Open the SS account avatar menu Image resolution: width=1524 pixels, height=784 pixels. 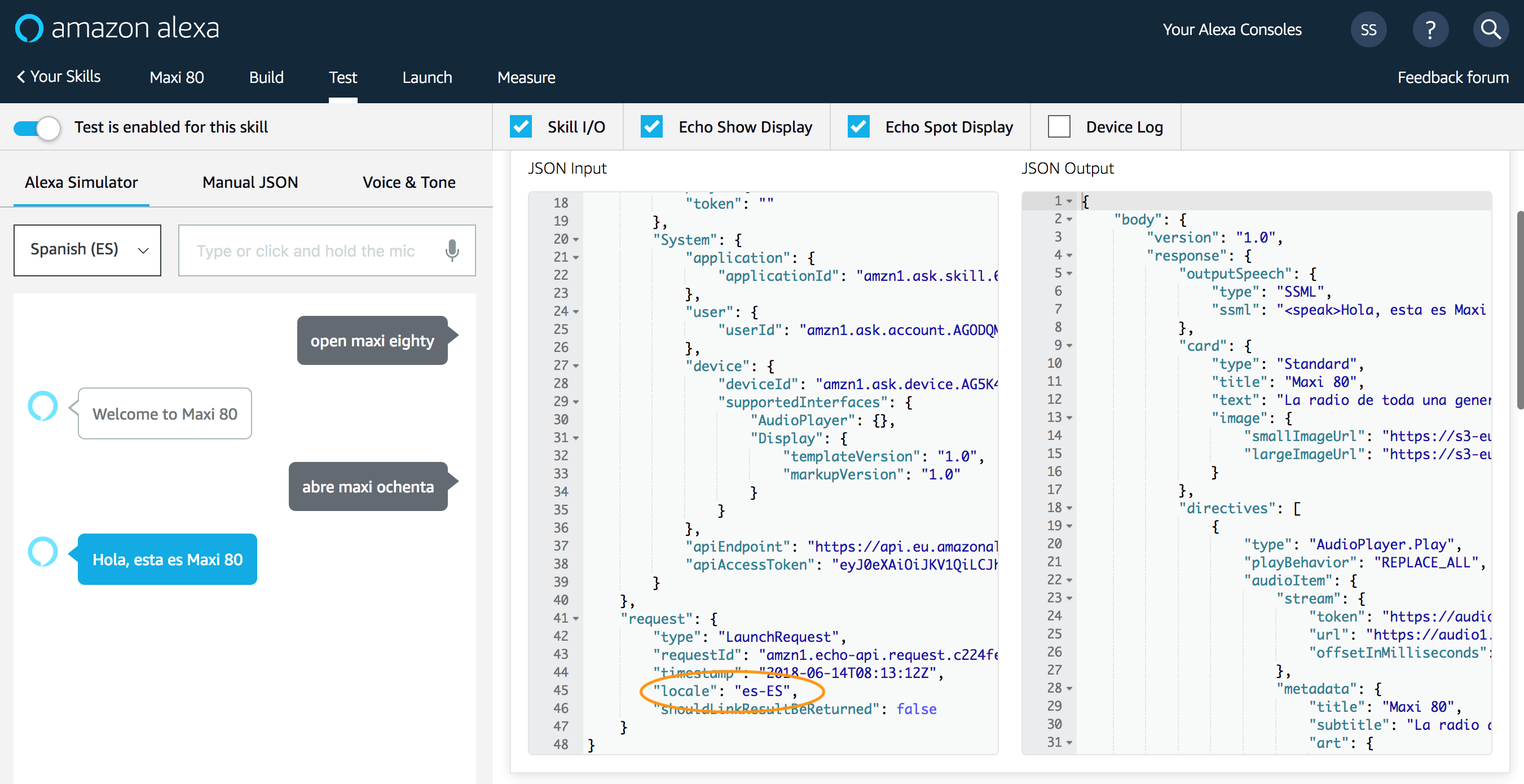click(x=1369, y=29)
